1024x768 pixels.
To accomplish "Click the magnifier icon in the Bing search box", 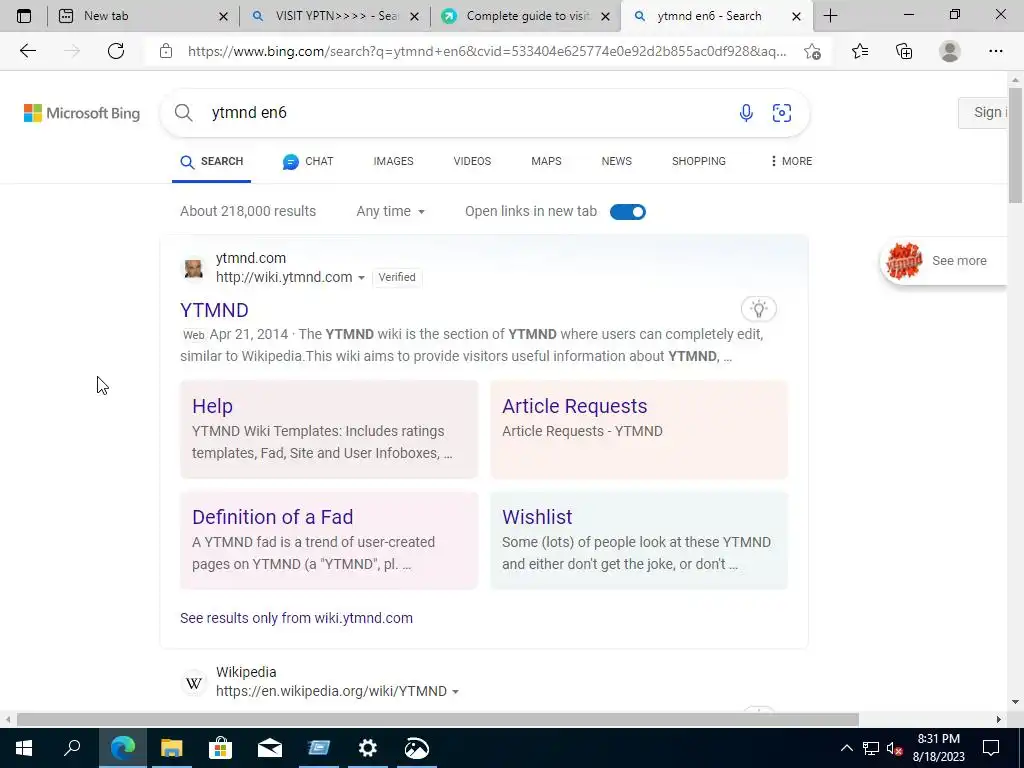I will click(x=184, y=113).
